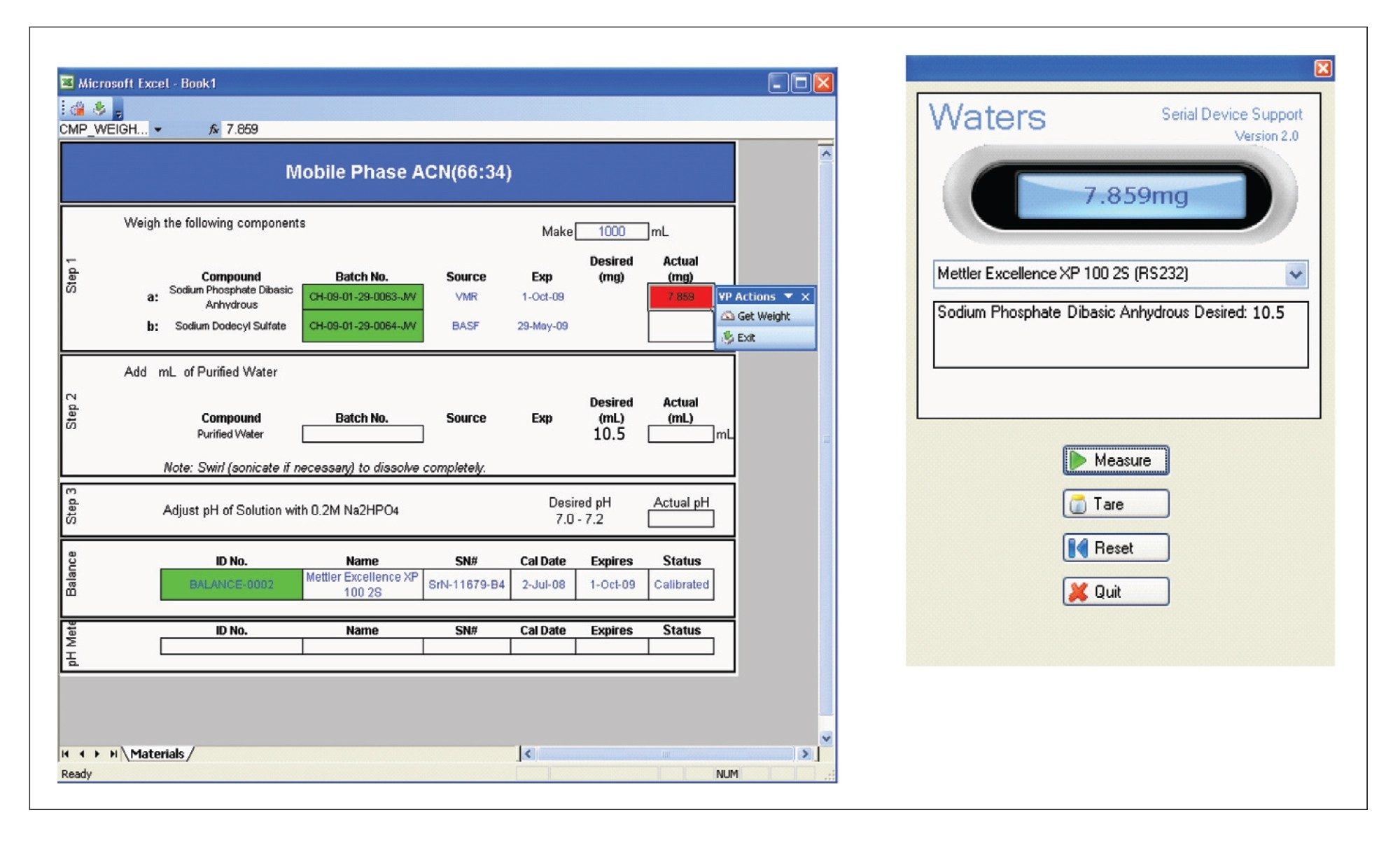Click the vertical scrollbar down arrow
The height and width of the screenshot is (845, 1400).
[x=826, y=738]
